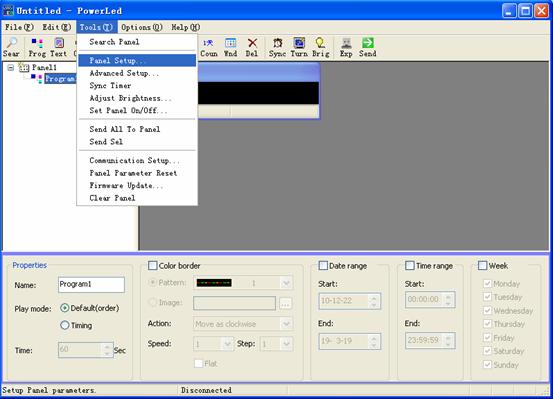
Task: Choose Advanced Setup menu entry
Action: coord(137,73)
